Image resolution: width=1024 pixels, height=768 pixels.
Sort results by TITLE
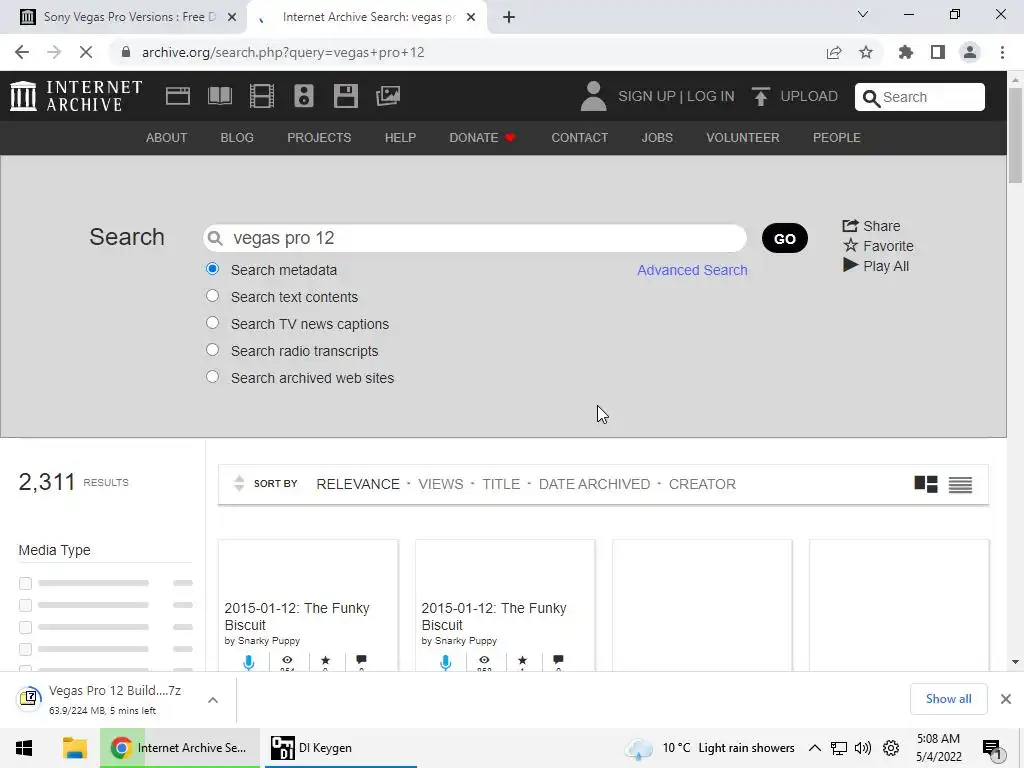pos(501,484)
